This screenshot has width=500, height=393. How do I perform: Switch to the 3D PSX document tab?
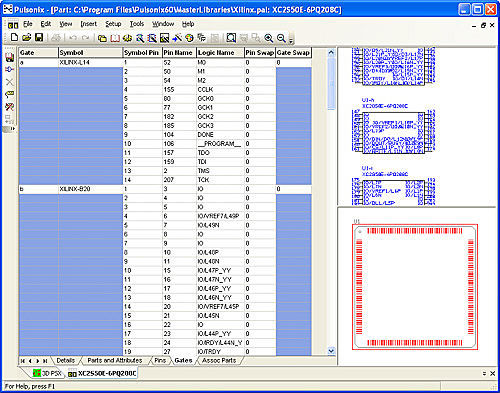pos(47,373)
